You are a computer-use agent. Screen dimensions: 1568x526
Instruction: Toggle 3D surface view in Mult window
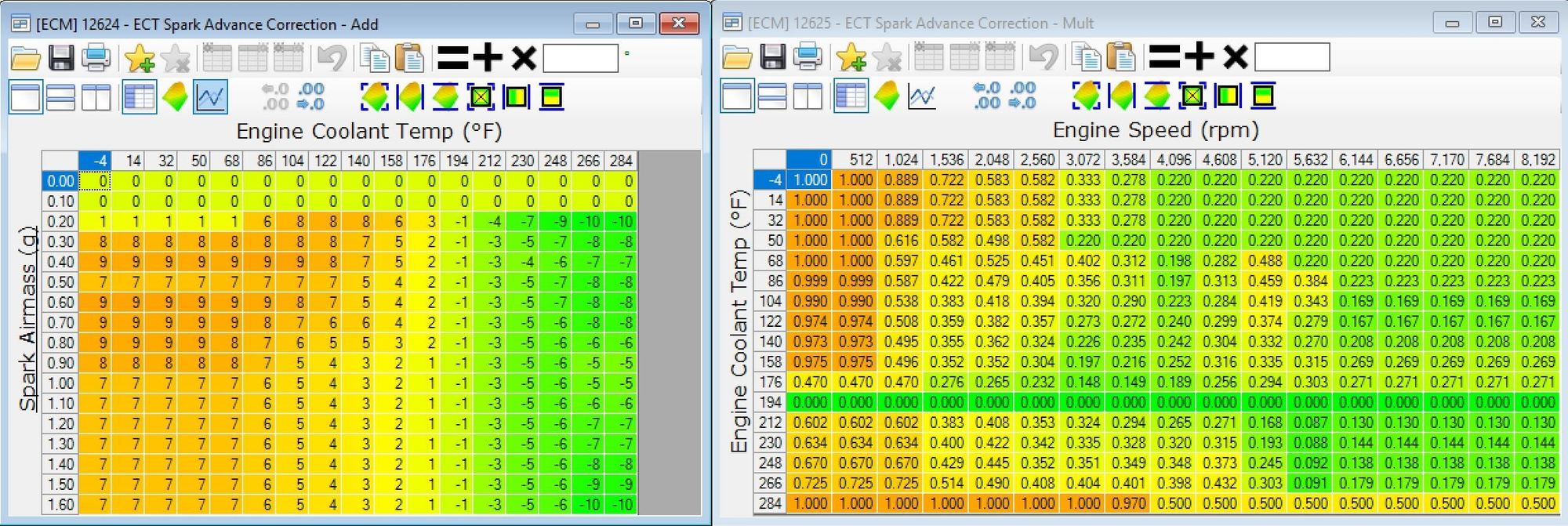(887, 96)
